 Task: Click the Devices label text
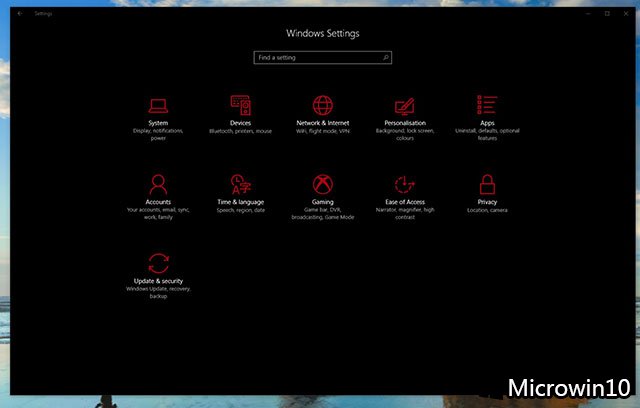(x=240, y=123)
